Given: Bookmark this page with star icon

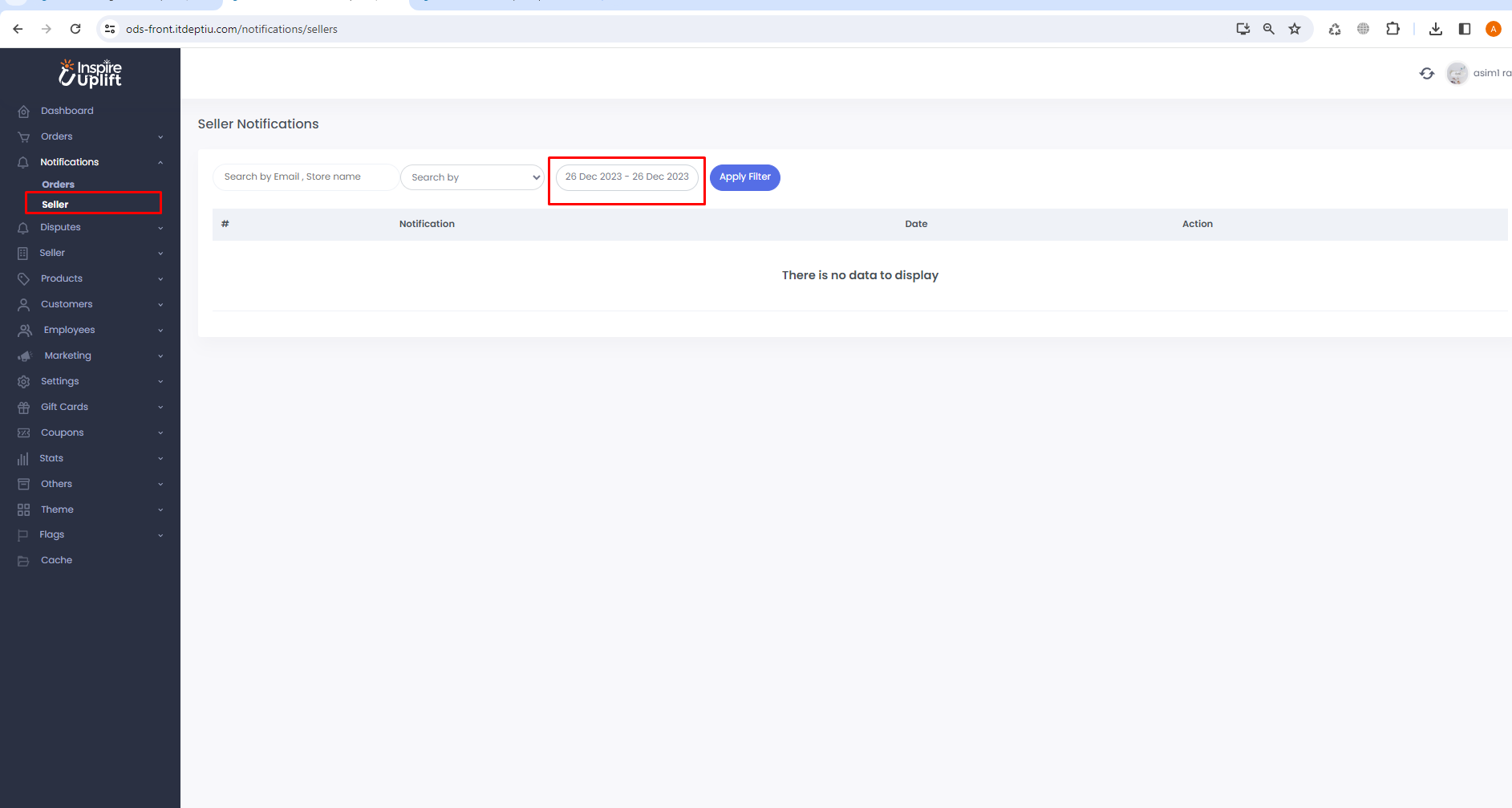Looking at the screenshot, I should pos(1295,29).
